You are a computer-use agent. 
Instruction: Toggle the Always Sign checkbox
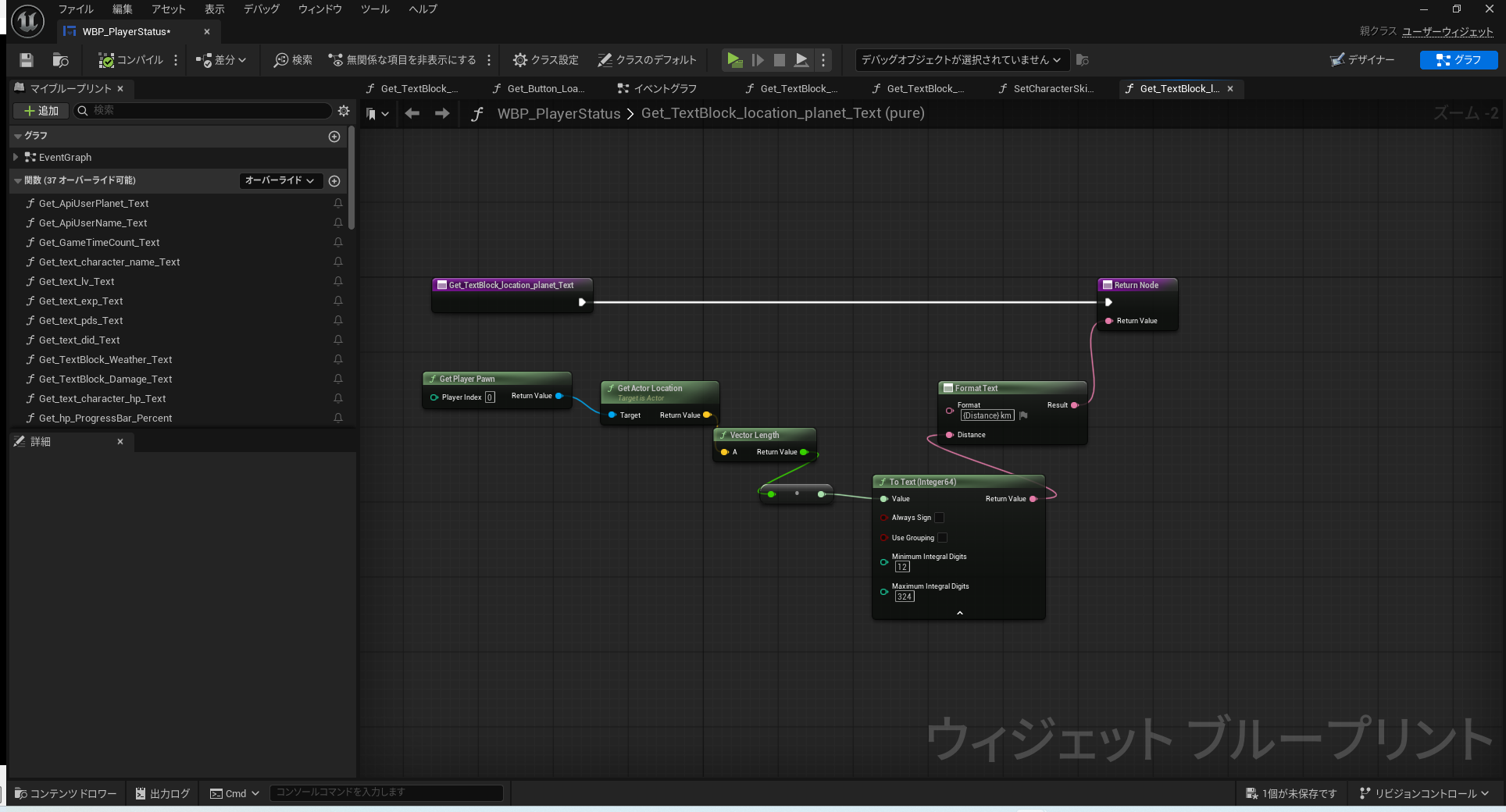940,518
